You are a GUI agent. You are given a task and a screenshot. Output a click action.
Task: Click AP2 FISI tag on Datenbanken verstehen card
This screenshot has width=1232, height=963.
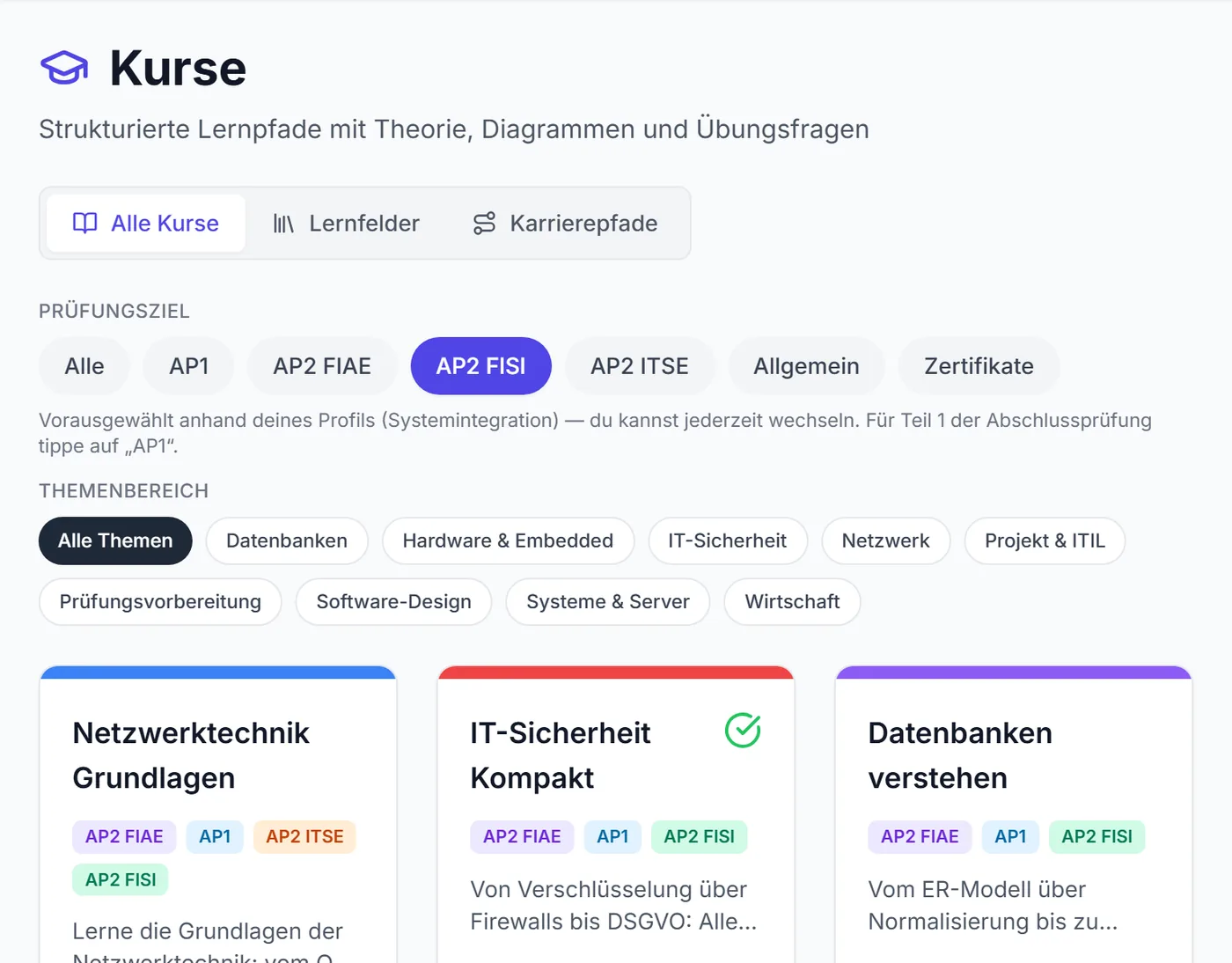[1096, 836]
